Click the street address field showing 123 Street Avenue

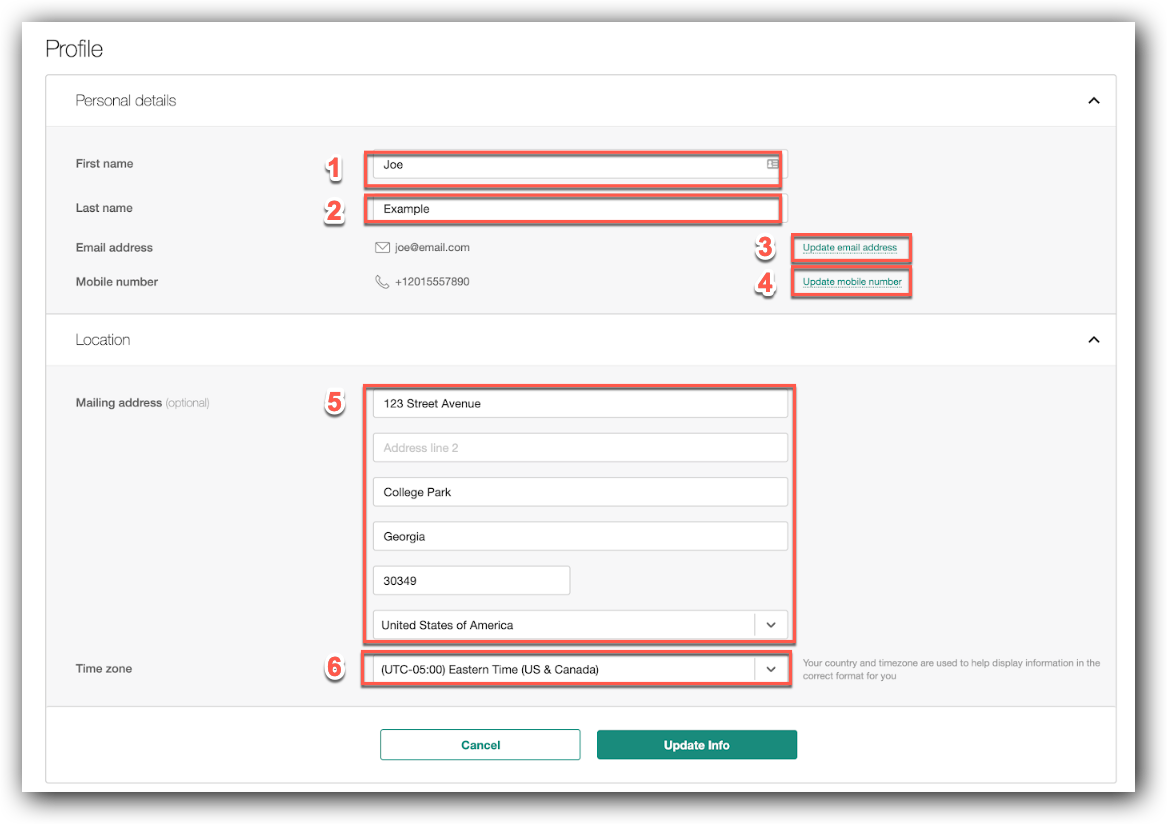pyautogui.click(x=560, y=403)
